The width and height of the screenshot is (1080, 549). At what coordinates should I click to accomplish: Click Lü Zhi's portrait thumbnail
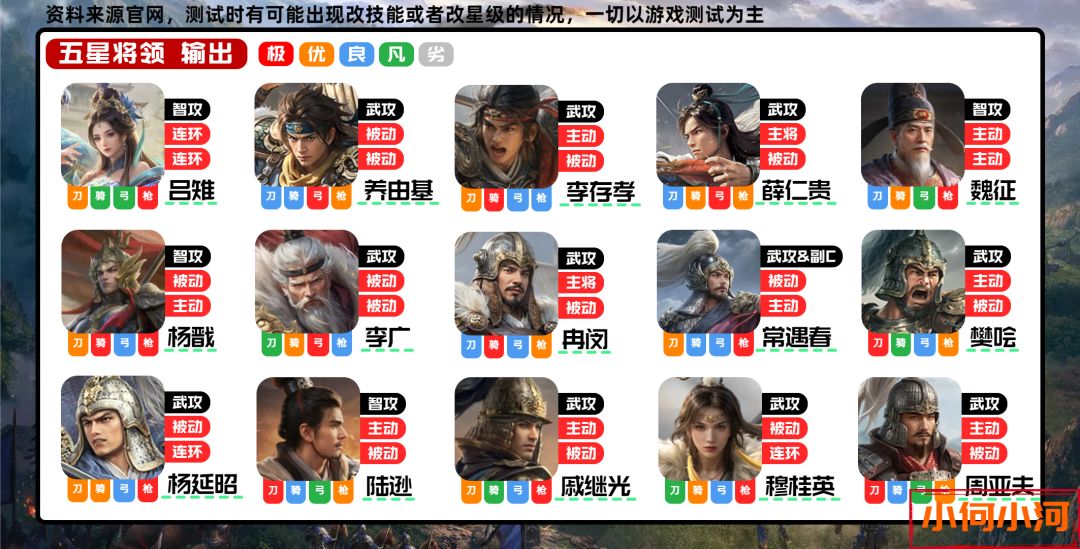(x=113, y=134)
